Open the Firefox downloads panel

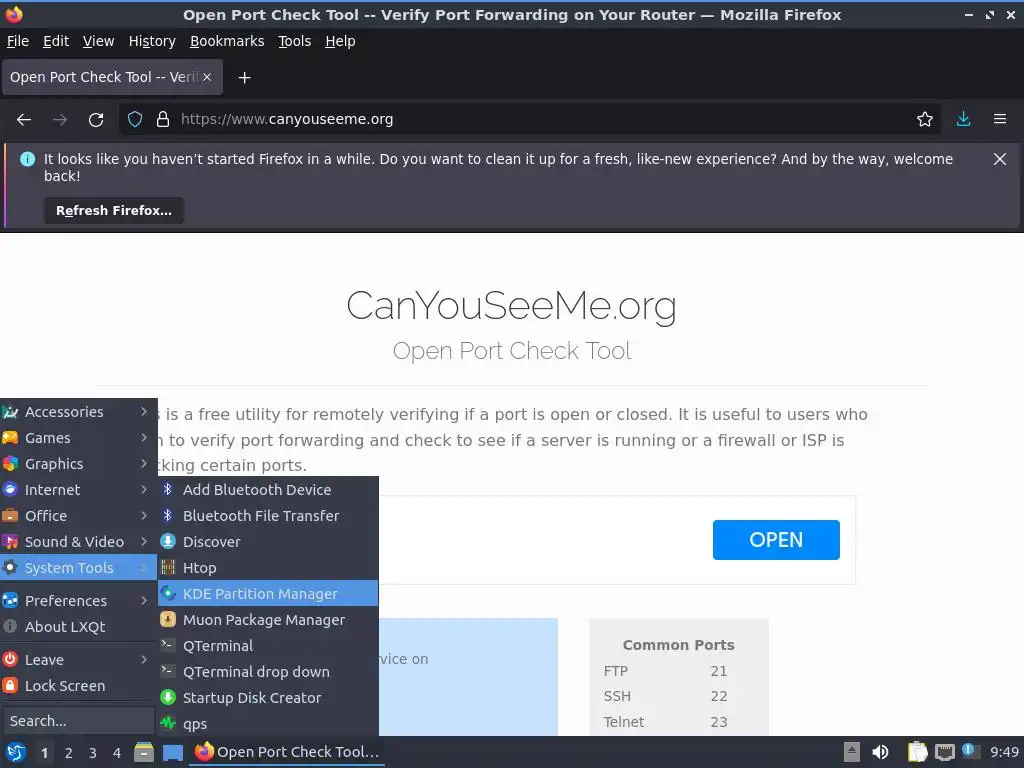coord(963,120)
